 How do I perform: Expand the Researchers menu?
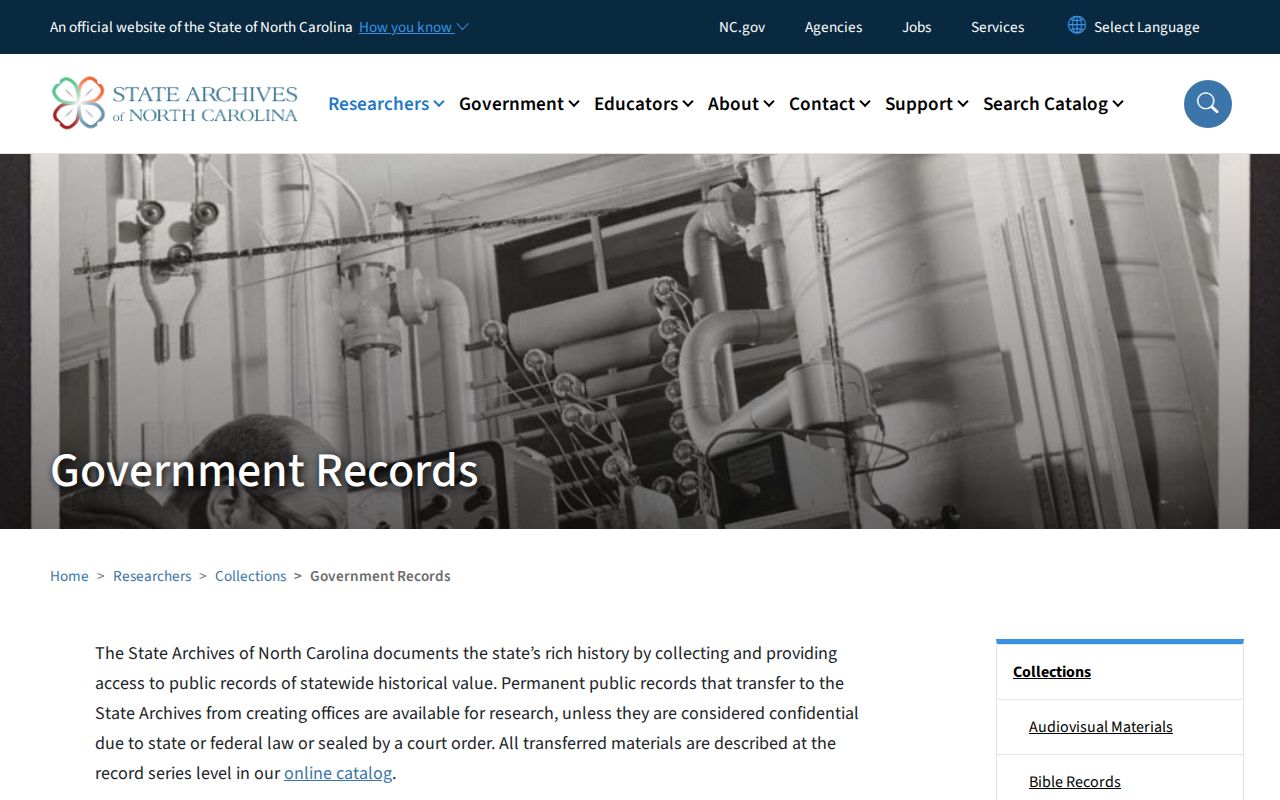click(x=386, y=104)
